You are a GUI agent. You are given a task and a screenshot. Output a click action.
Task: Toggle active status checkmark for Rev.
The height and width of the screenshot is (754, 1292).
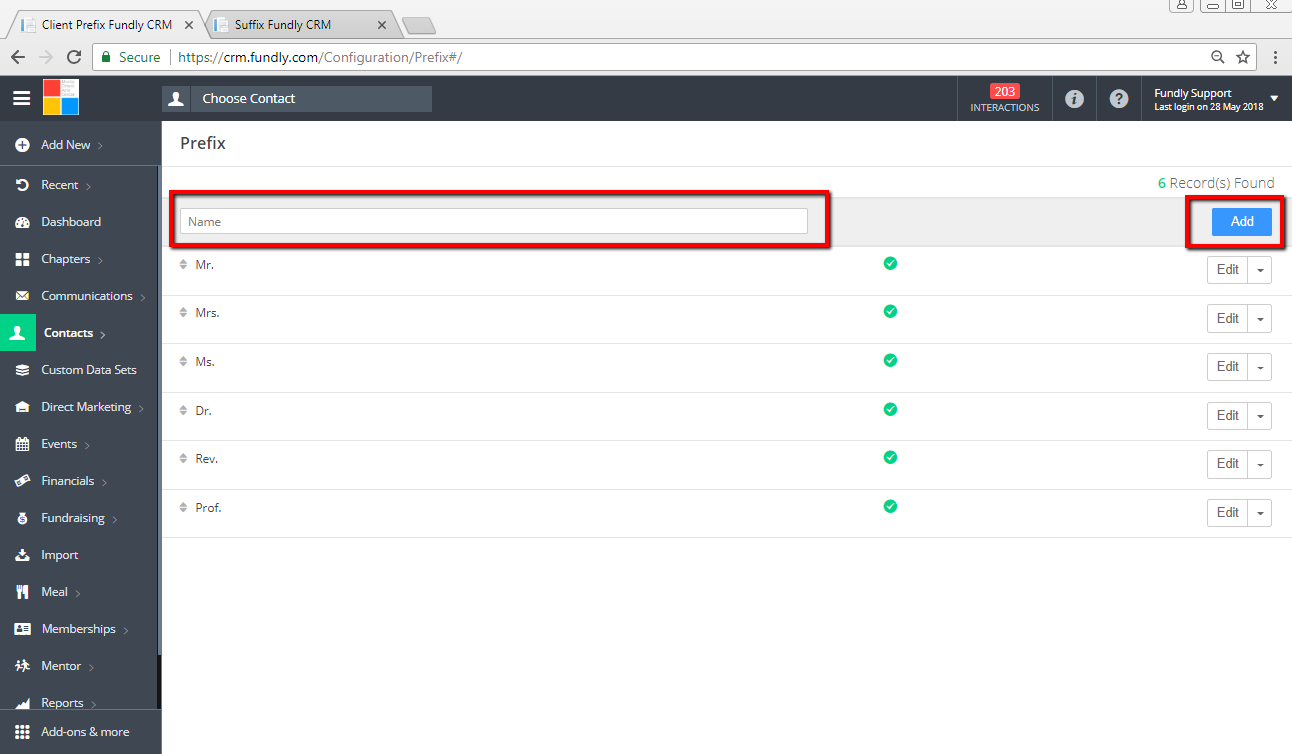pyautogui.click(x=890, y=457)
